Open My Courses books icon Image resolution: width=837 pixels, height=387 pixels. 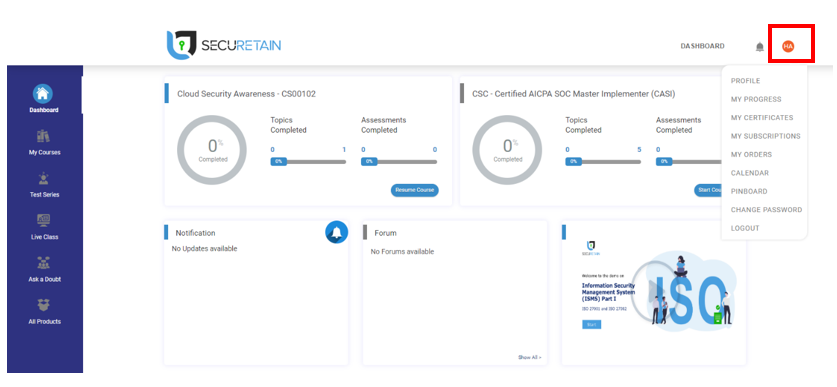tap(43, 136)
